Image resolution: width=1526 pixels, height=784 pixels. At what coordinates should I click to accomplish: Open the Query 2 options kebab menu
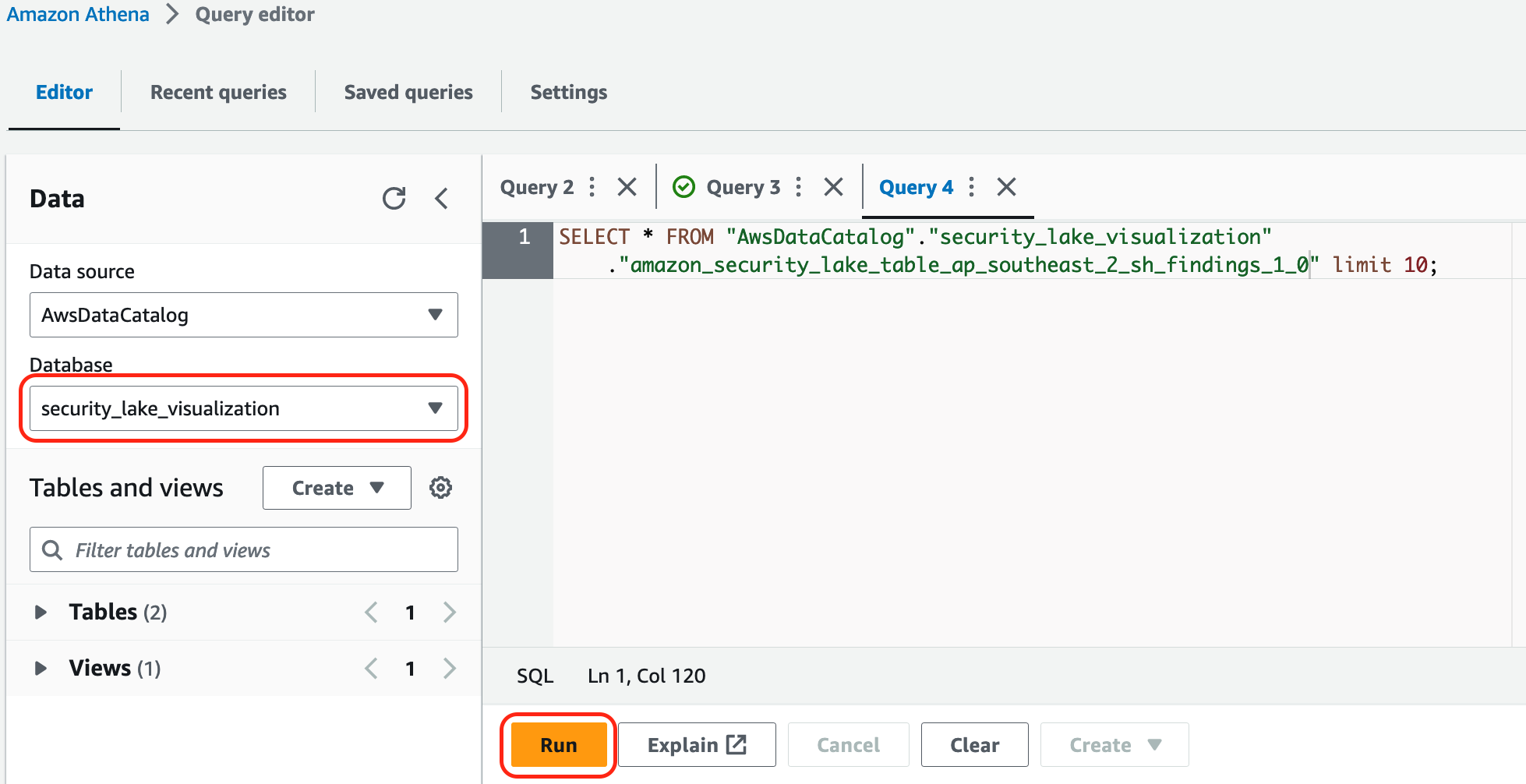(592, 187)
